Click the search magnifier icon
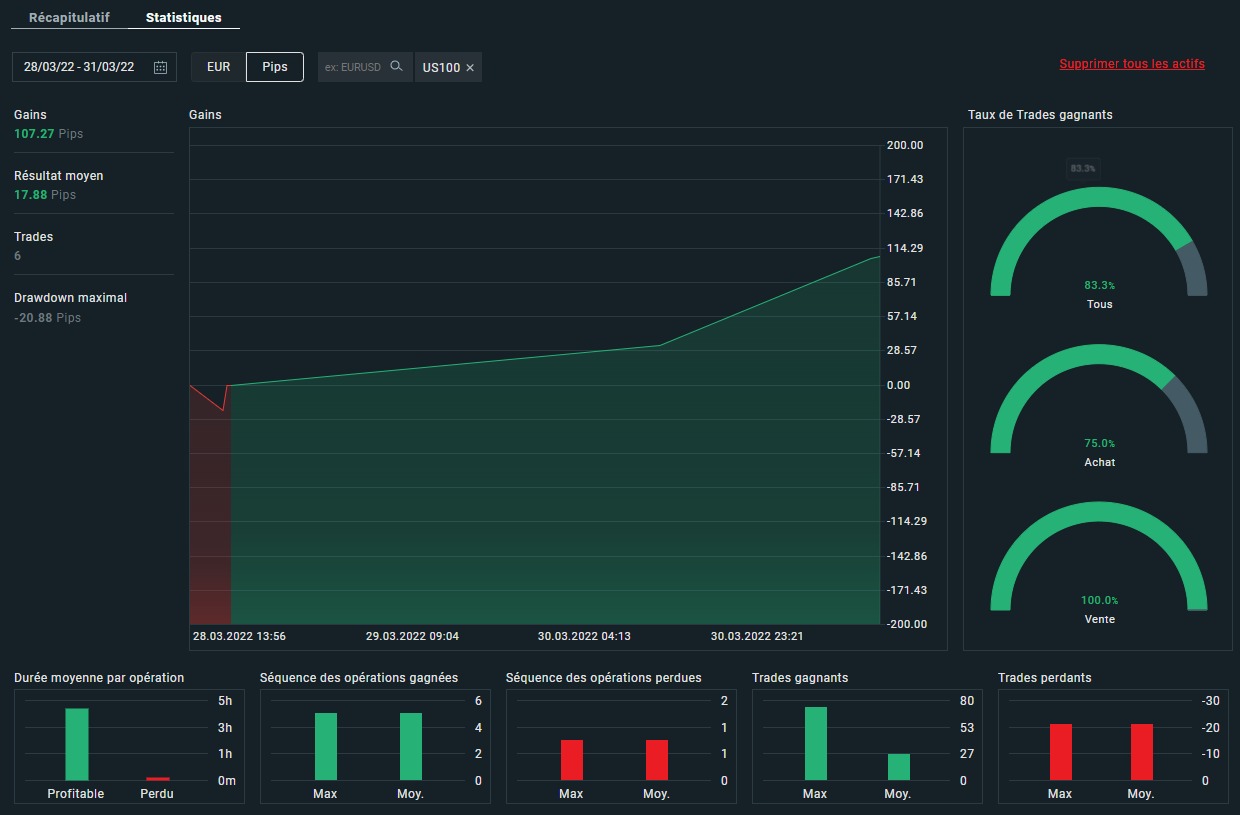This screenshot has width=1240, height=815. tap(396, 67)
